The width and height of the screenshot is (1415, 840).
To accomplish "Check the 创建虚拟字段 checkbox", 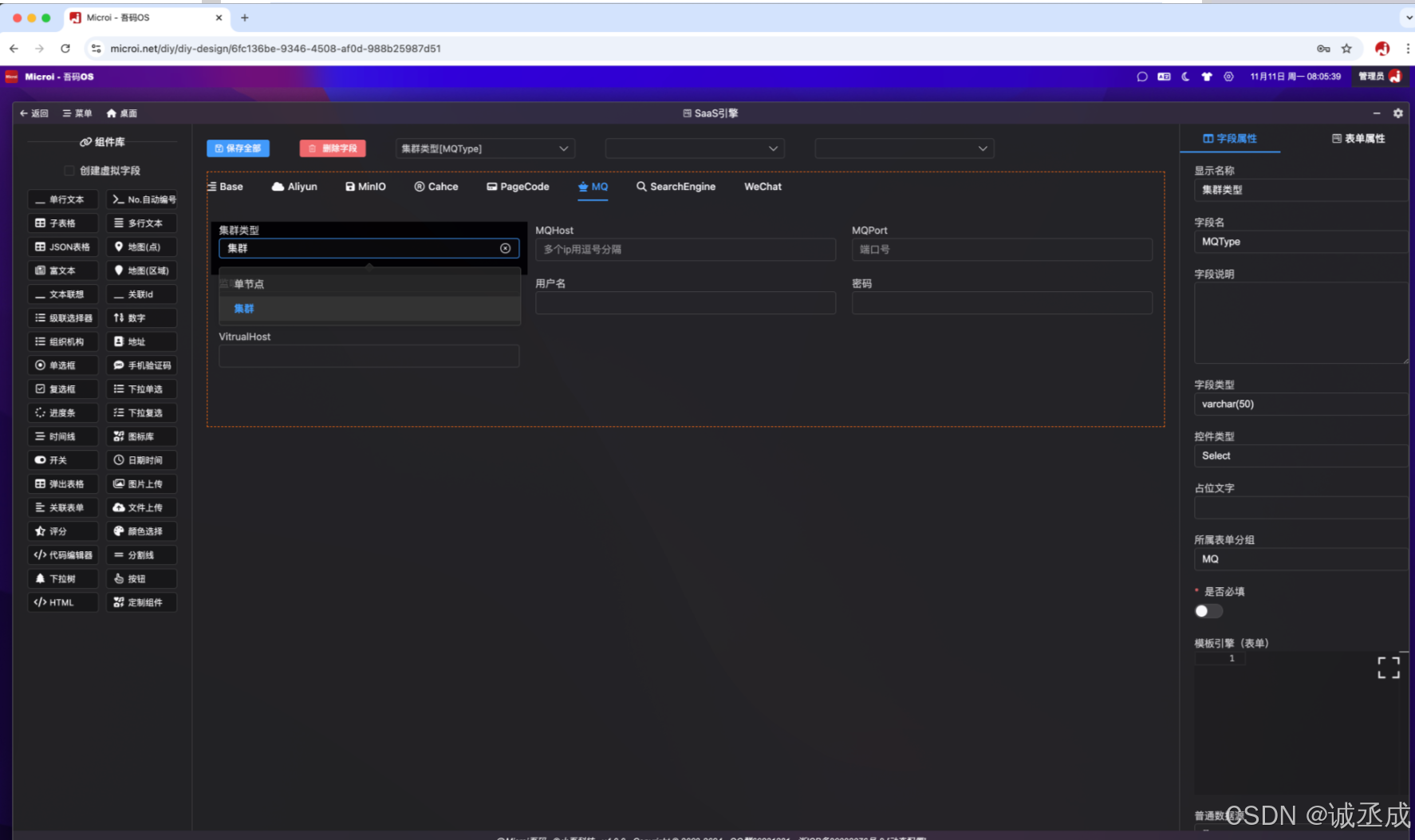I will point(69,171).
